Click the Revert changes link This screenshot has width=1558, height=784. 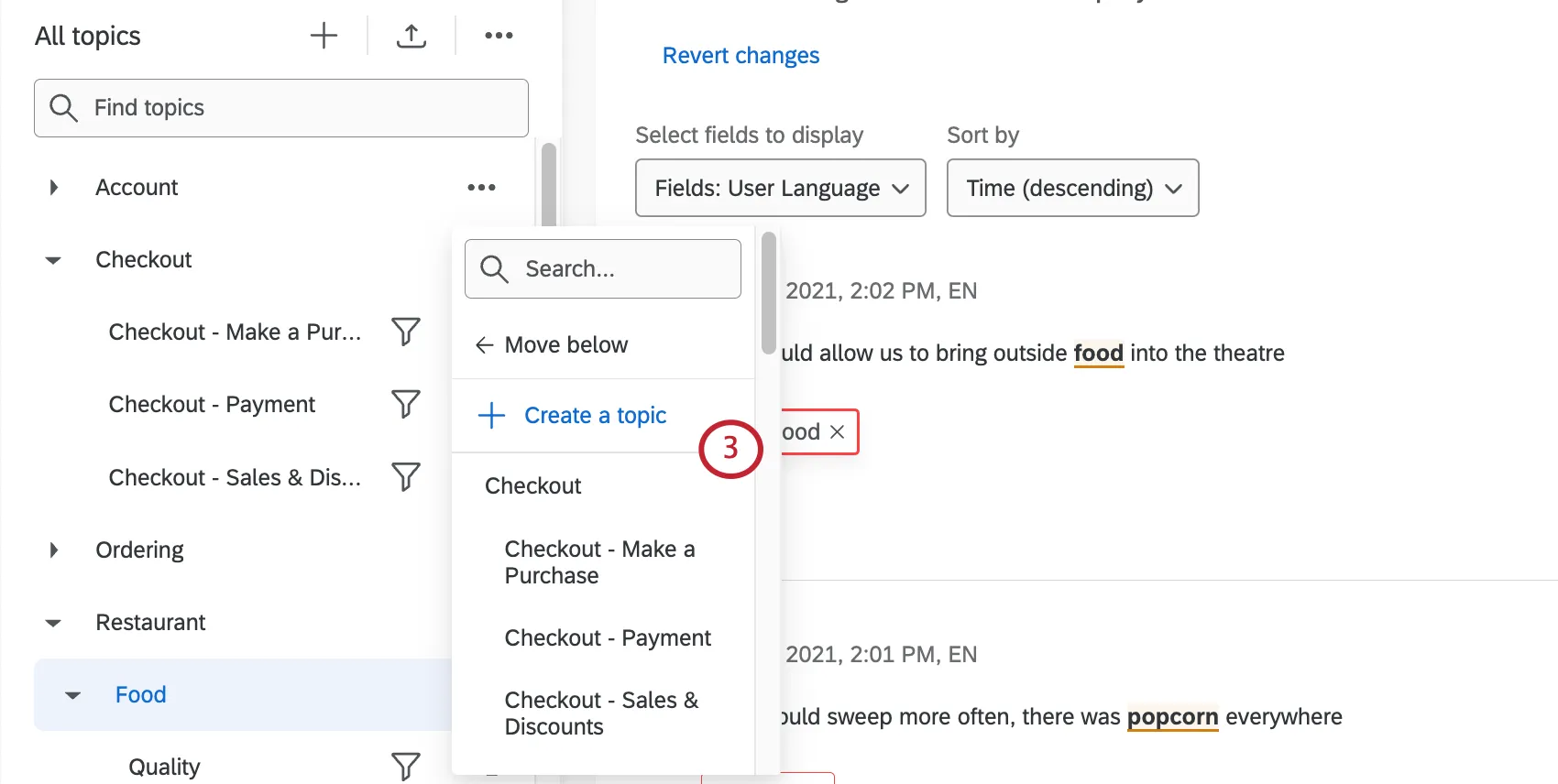tap(741, 56)
